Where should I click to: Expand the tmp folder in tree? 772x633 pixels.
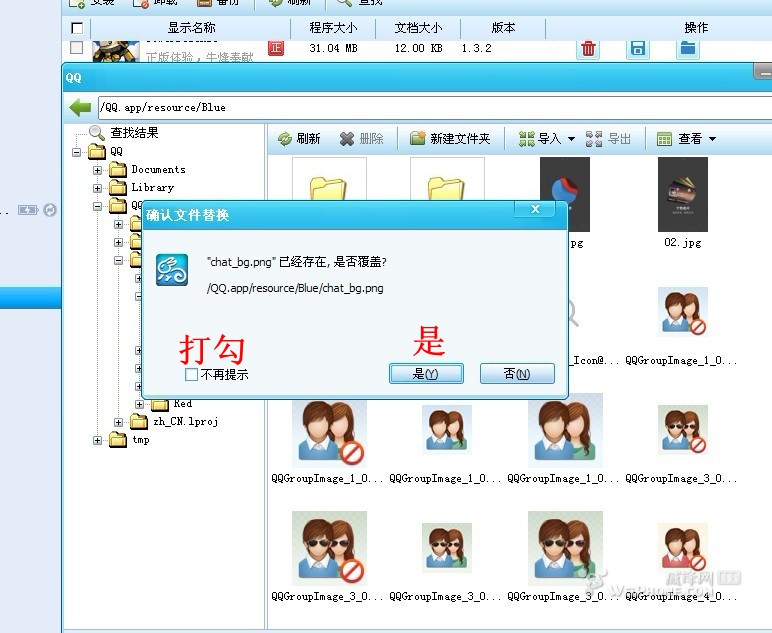(x=98, y=440)
